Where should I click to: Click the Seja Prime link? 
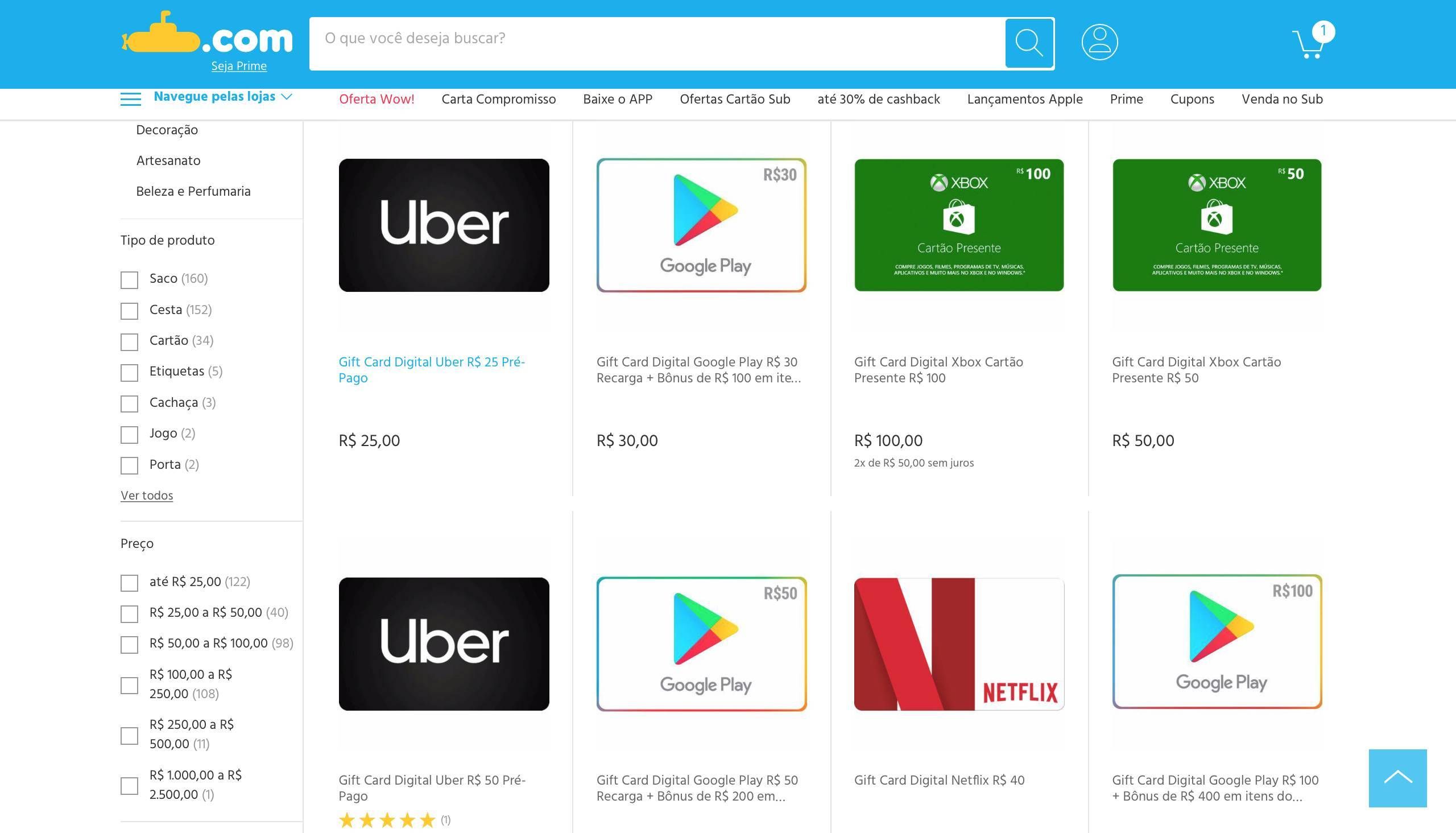[x=239, y=66]
